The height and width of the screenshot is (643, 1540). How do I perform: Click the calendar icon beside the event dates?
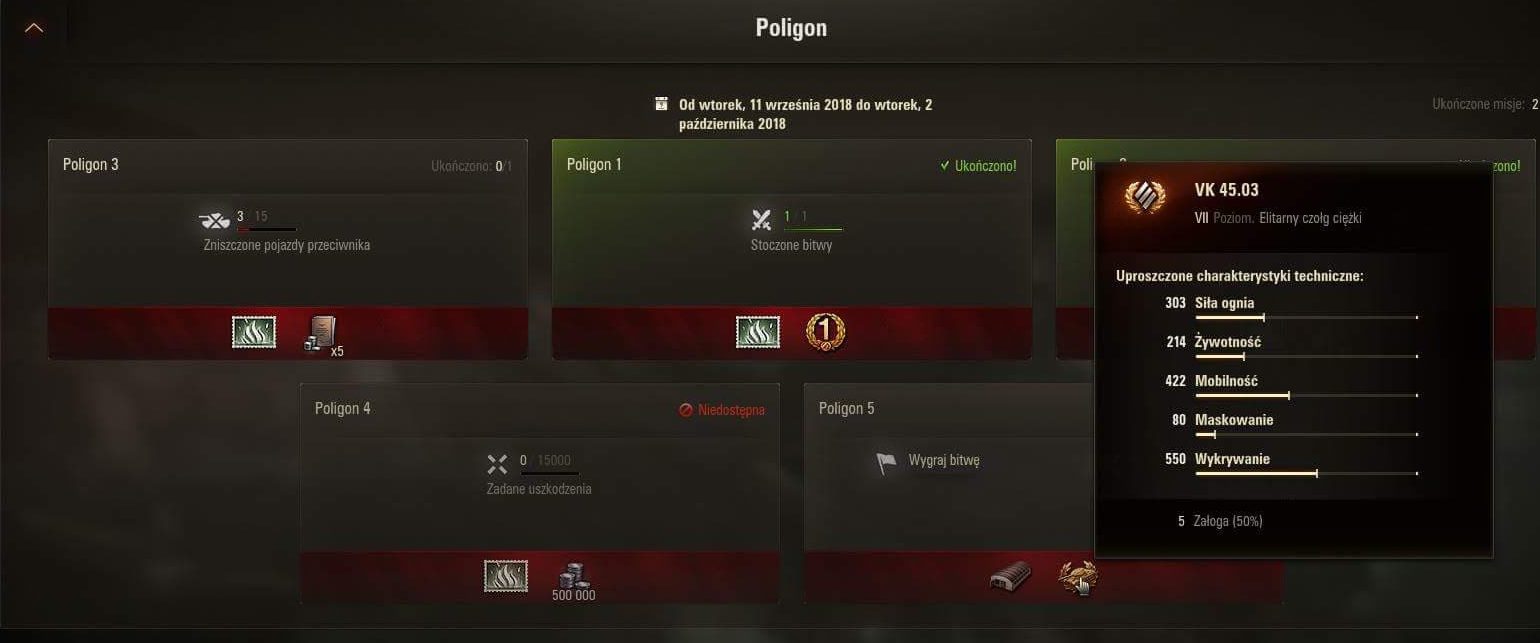[x=661, y=104]
